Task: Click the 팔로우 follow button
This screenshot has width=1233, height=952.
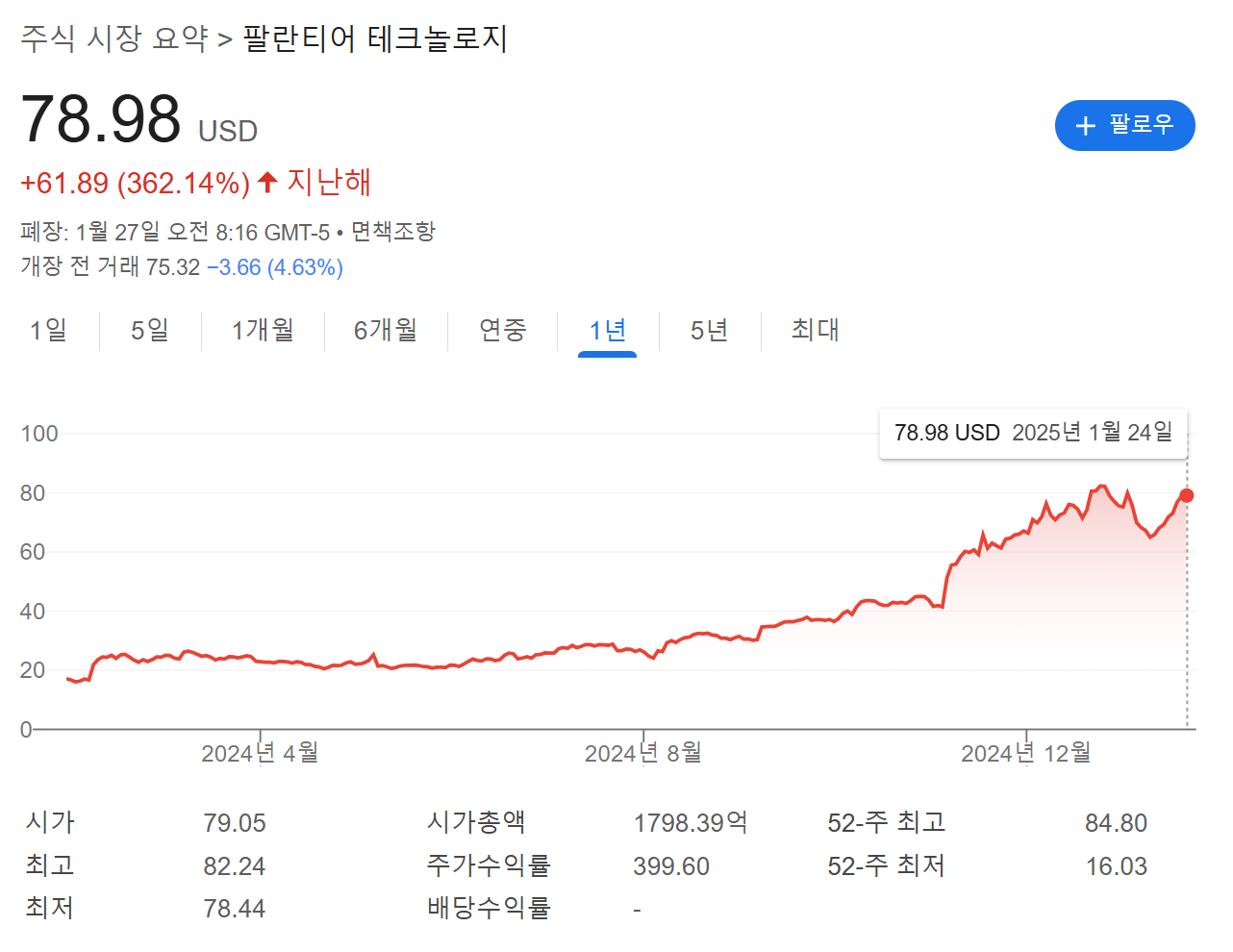Action: [1124, 125]
